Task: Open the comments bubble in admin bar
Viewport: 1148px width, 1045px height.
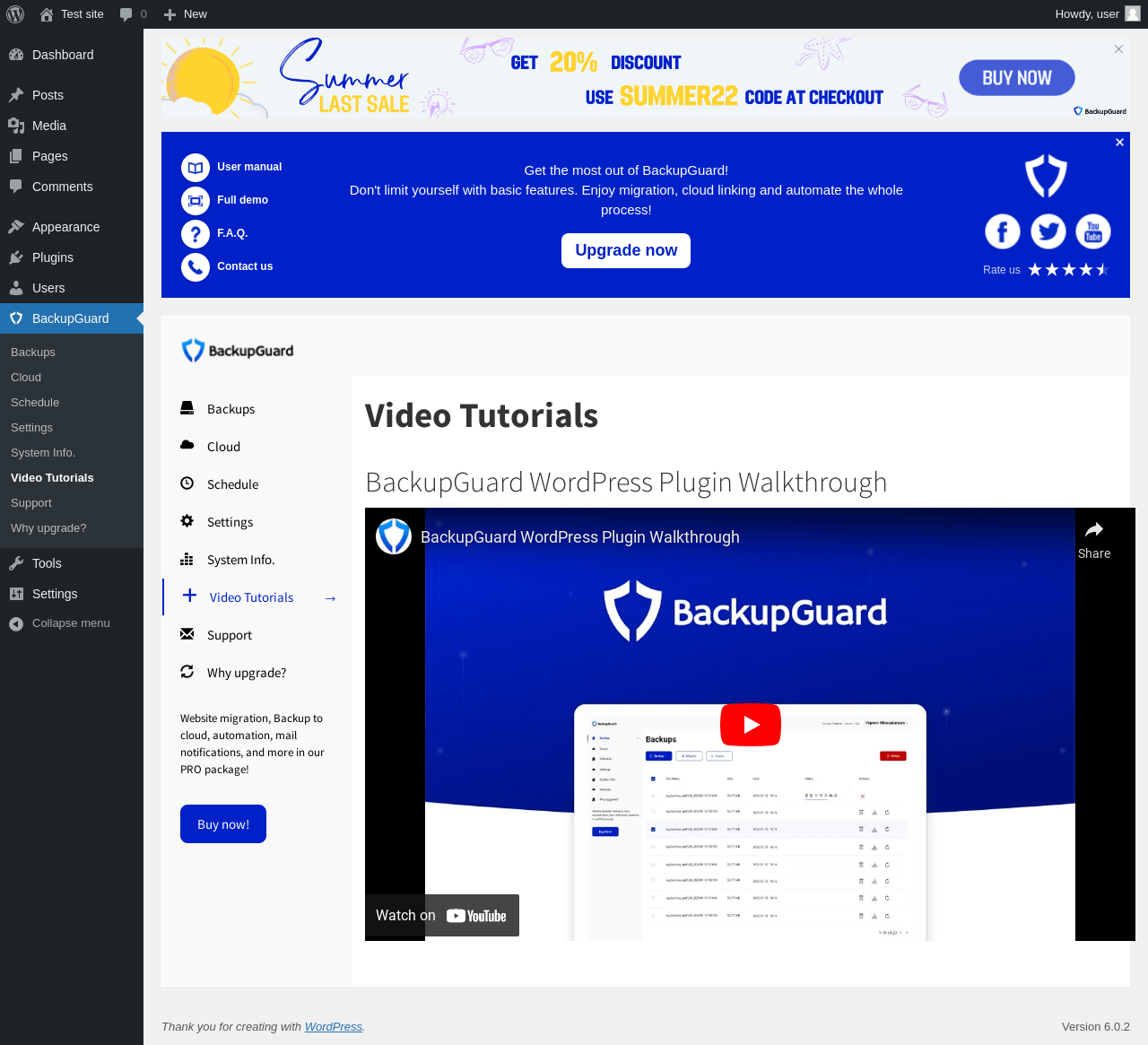Action: 133,14
